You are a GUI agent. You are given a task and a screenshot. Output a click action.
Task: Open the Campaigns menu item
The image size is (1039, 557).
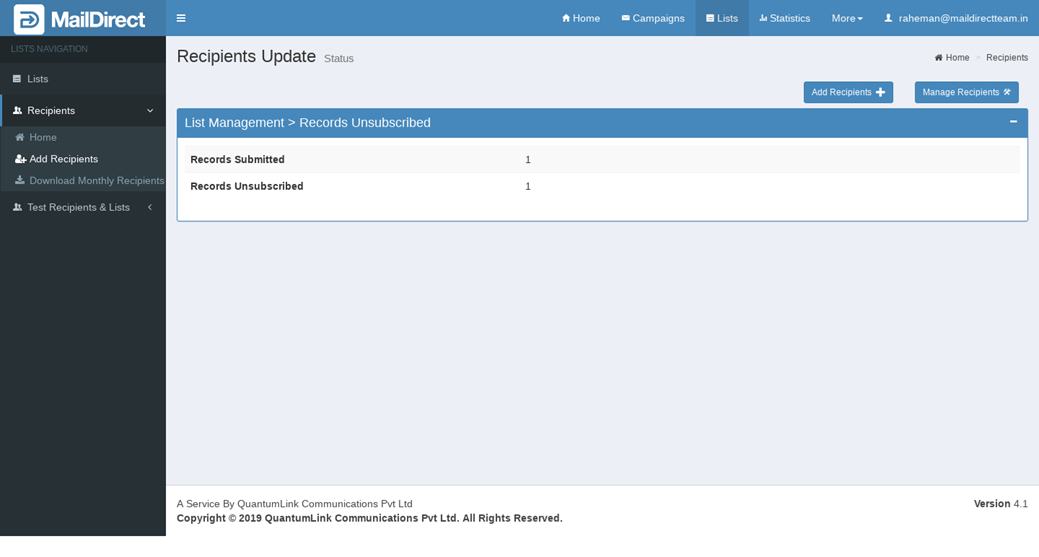653,18
